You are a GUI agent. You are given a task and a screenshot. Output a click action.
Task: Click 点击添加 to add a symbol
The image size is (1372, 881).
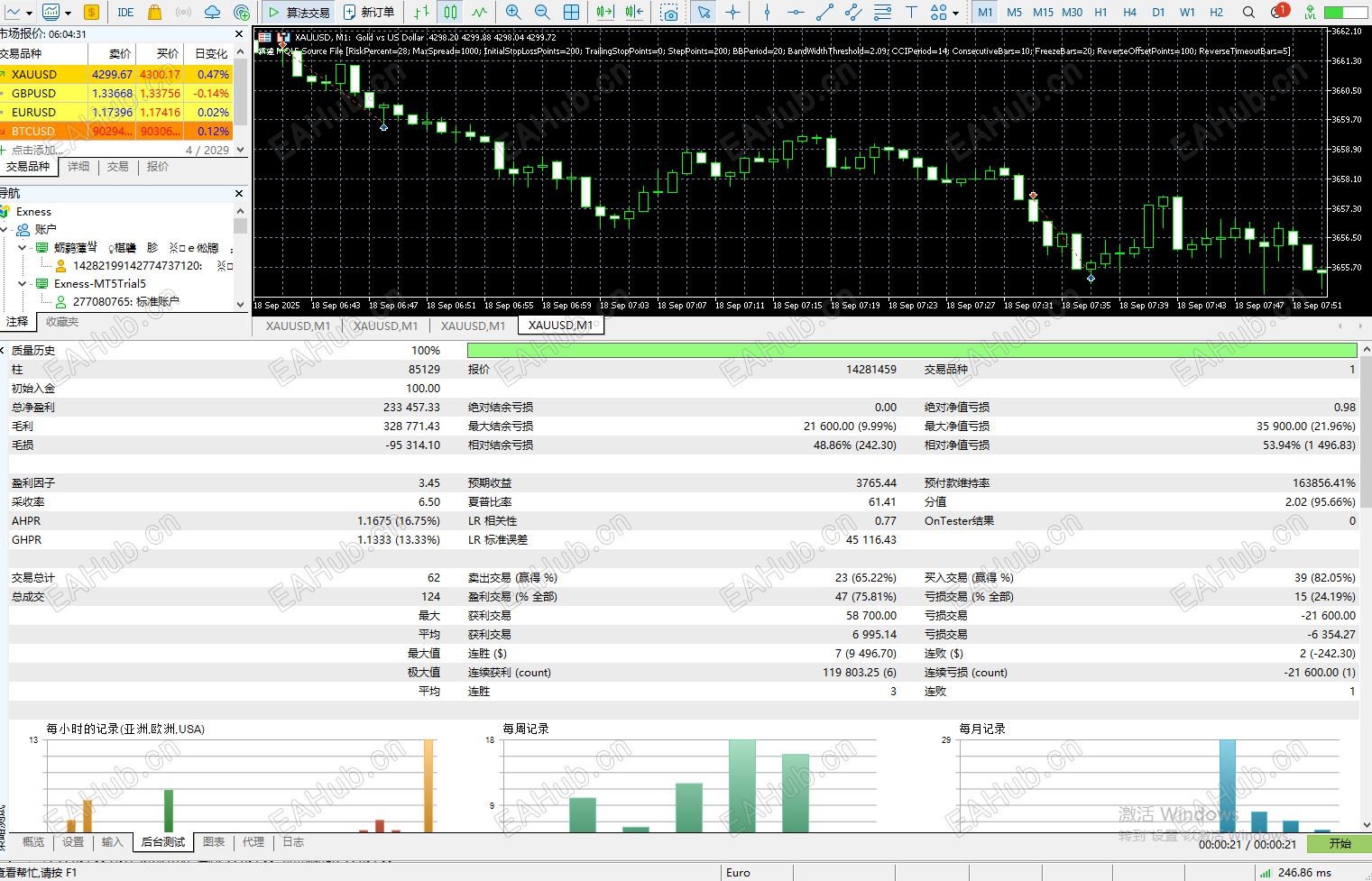pos(37,150)
